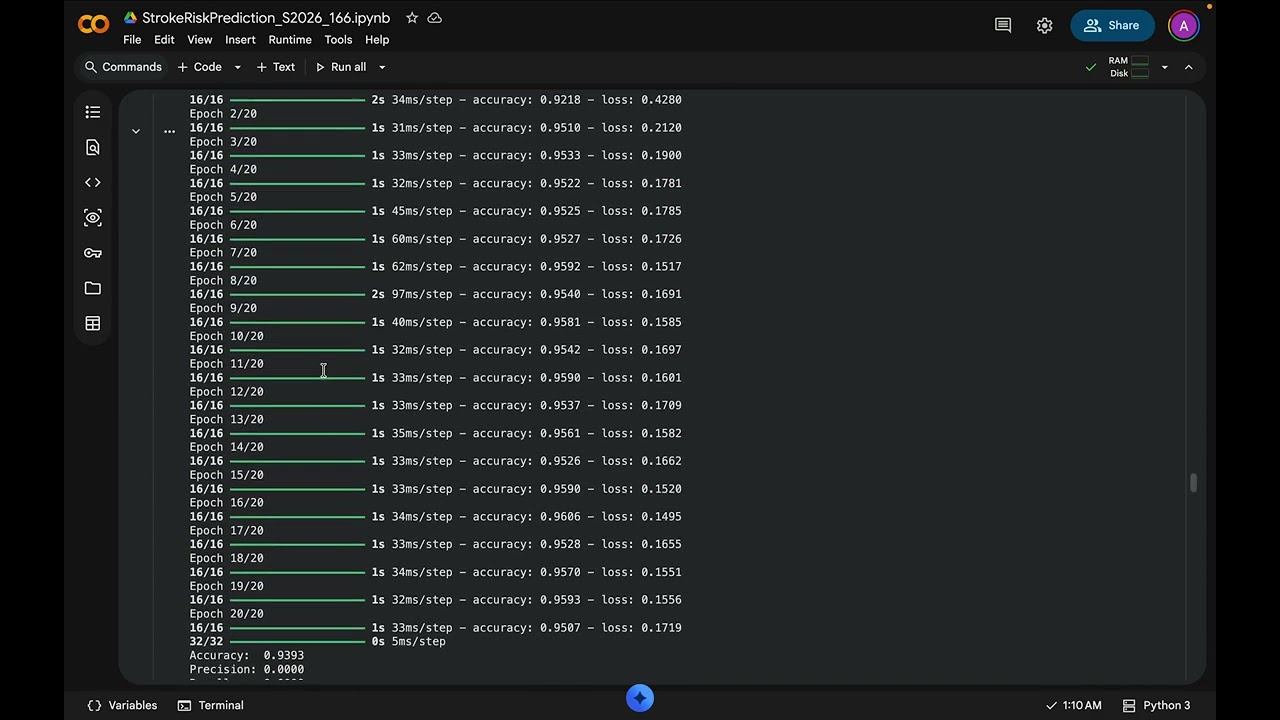
Task: Click the notebook title StrokeRiskPrediction_S2026_166.ipynb
Action: tap(266, 18)
